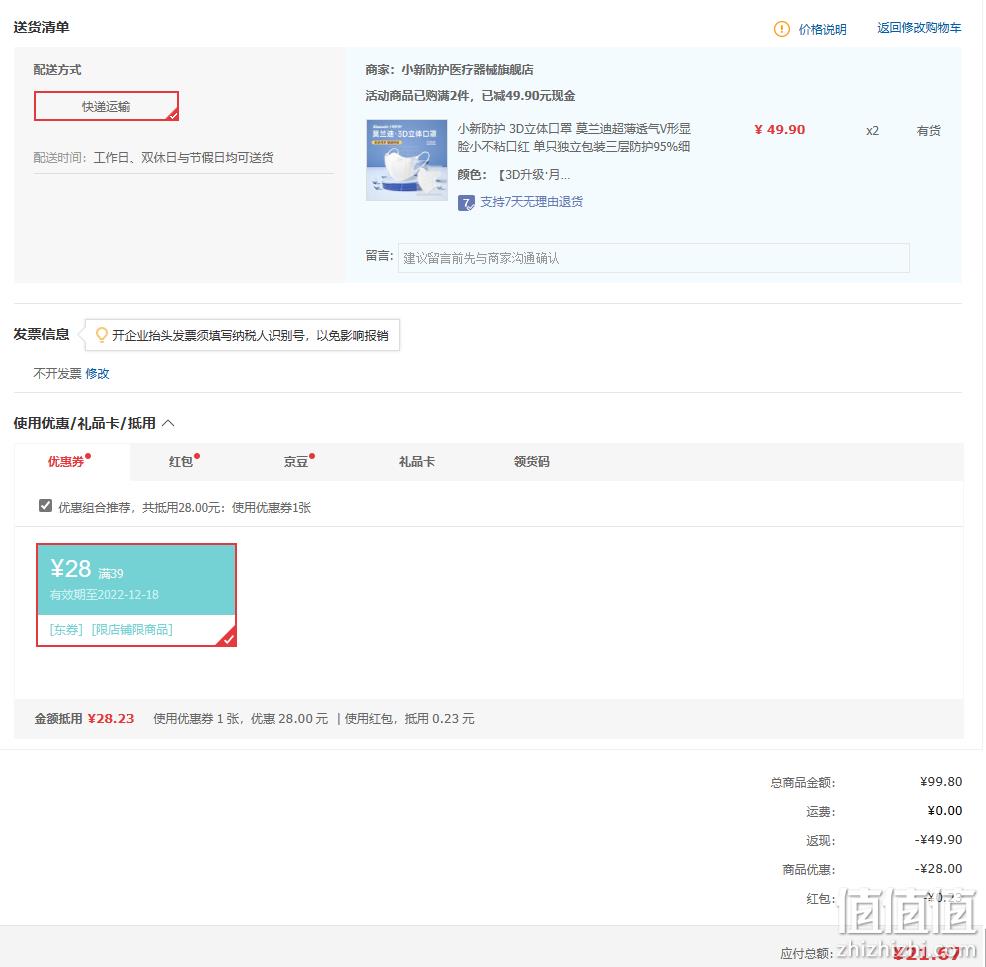Toggle the ¥28 满39 coupon card

[x=136, y=595]
